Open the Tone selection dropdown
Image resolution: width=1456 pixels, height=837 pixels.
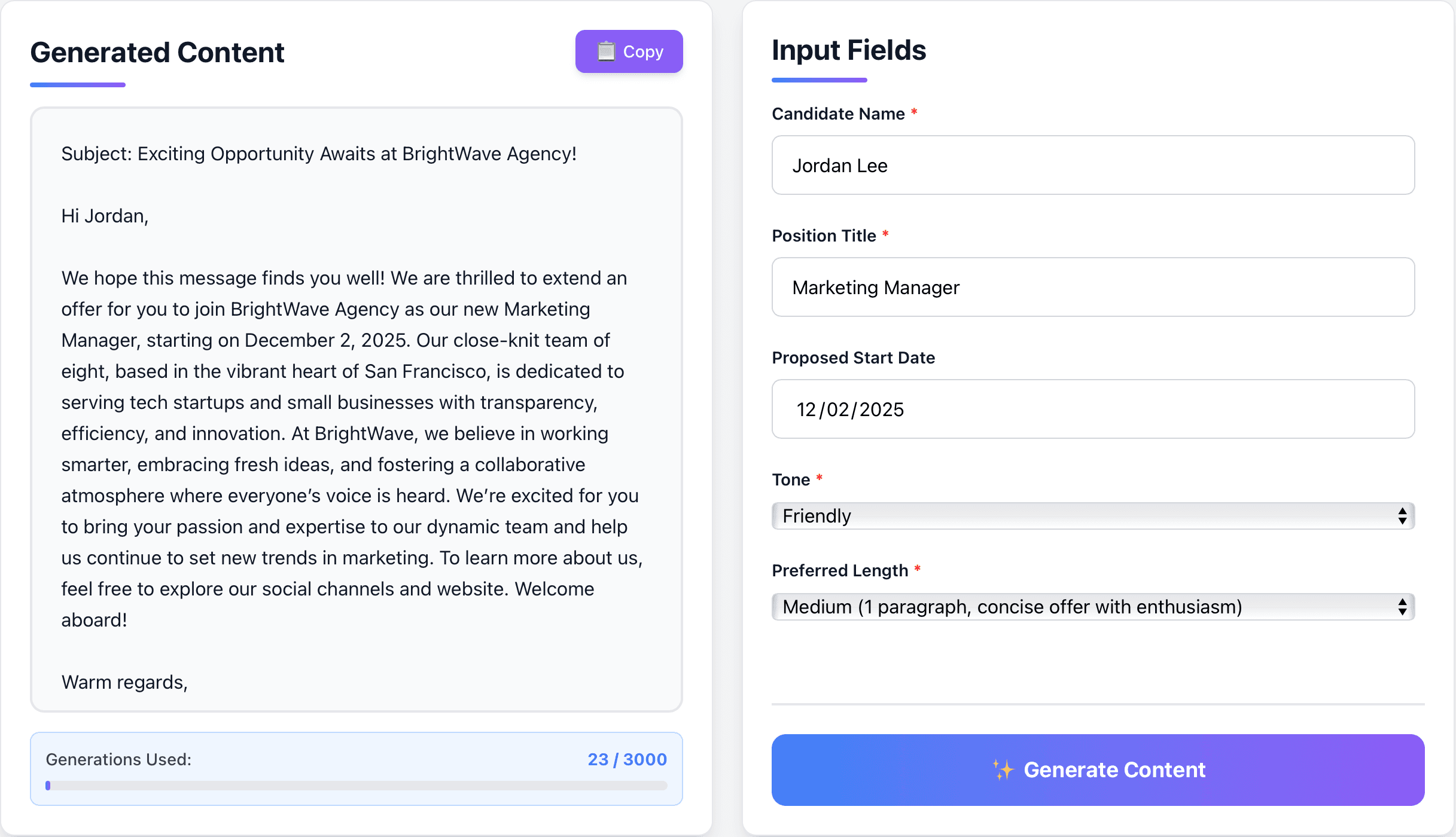[1092, 515]
